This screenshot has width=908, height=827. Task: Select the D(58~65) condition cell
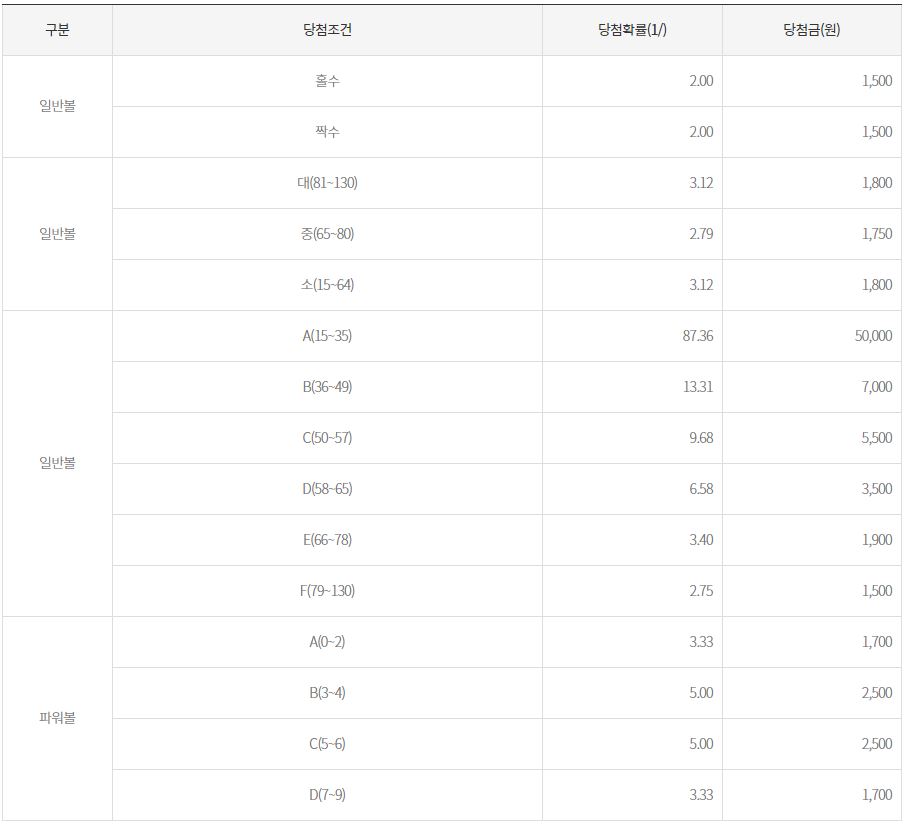(x=327, y=489)
